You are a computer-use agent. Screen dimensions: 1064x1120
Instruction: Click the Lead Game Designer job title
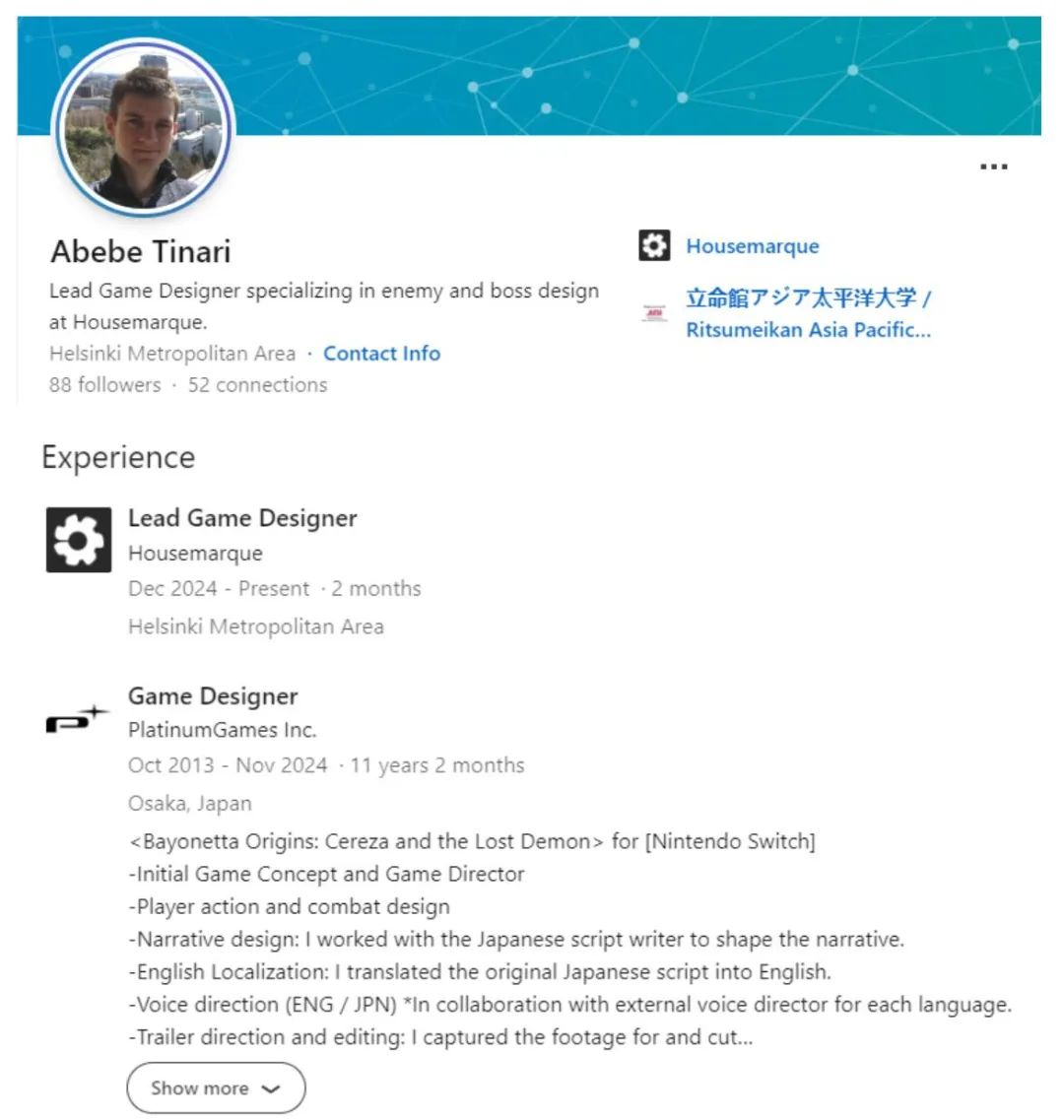point(242,518)
